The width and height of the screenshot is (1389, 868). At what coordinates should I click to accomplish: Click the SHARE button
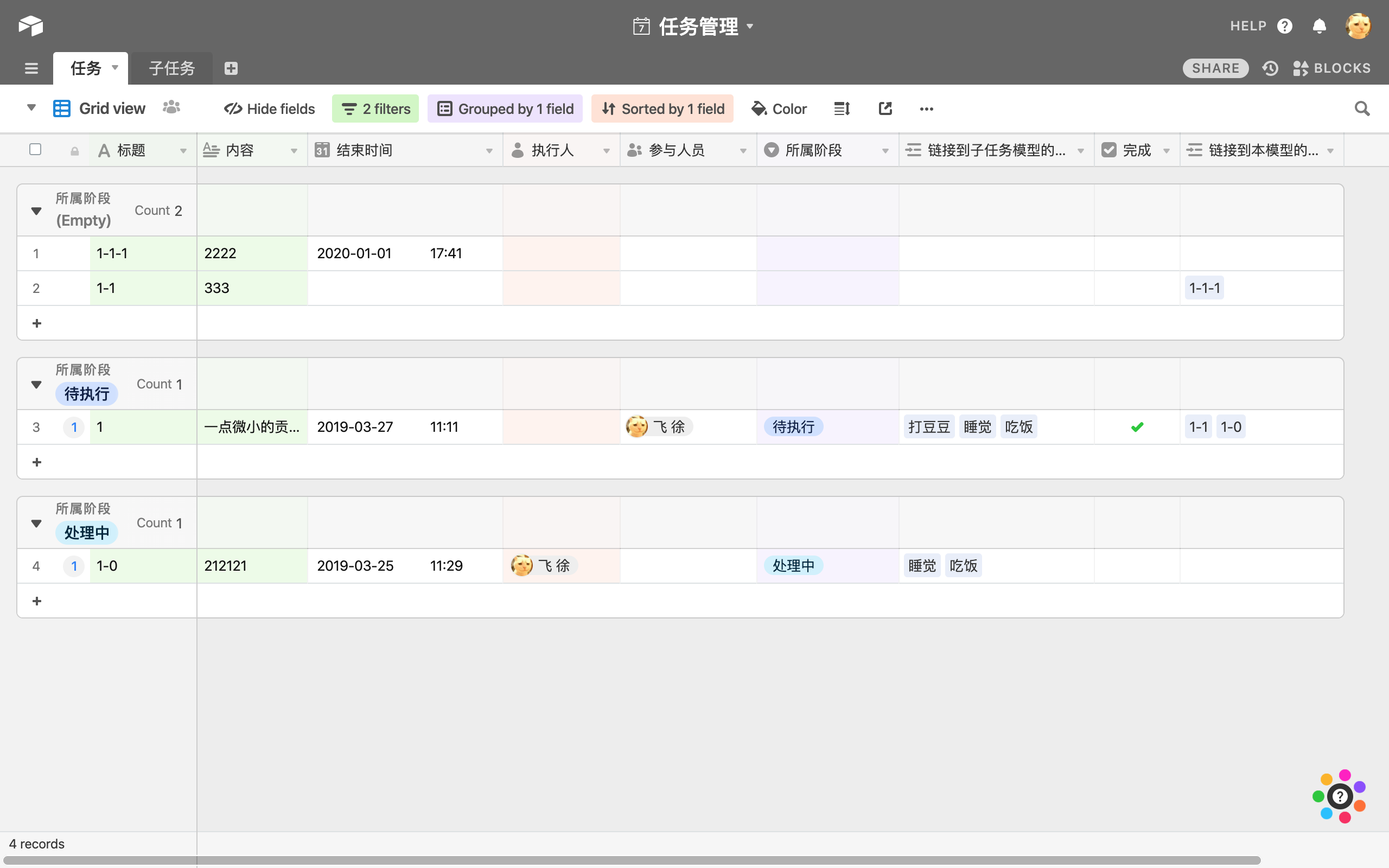point(1215,68)
